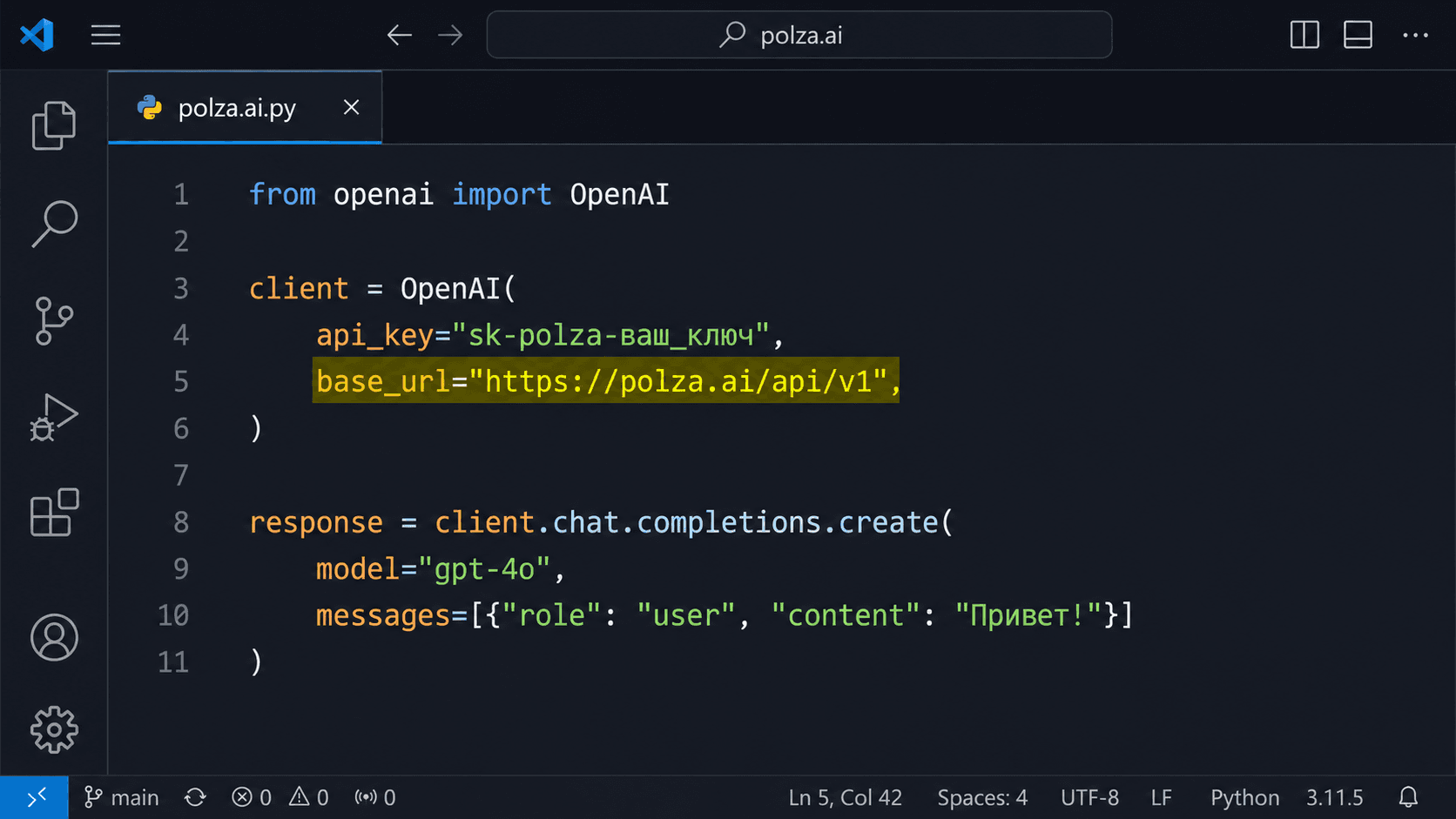This screenshot has width=1456, height=819.
Task: Open the hamburger application menu
Action: pyautogui.click(x=106, y=35)
